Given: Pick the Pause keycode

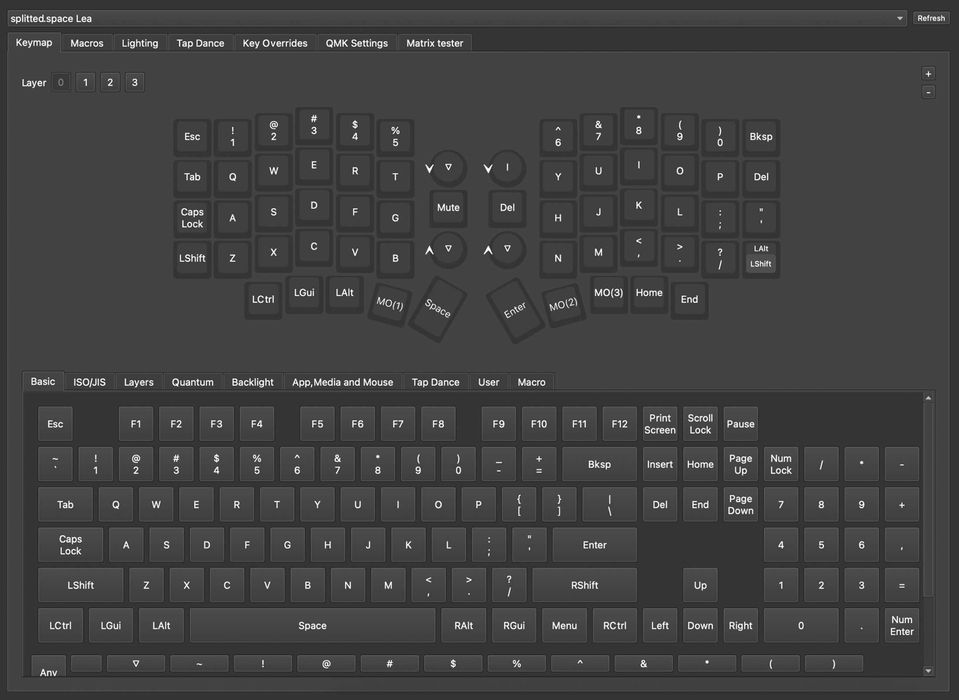Looking at the screenshot, I should (741, 424).
